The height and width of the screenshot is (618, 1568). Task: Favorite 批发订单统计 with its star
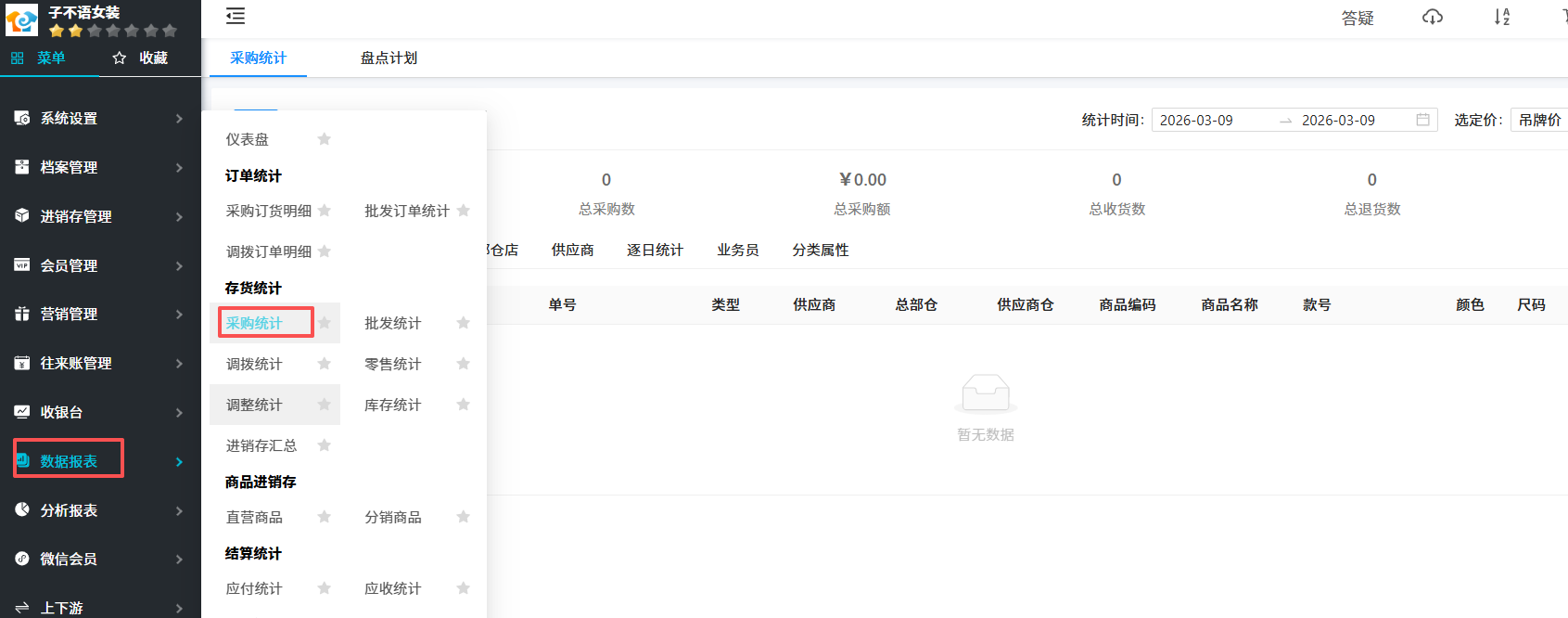tap(464, 211)
